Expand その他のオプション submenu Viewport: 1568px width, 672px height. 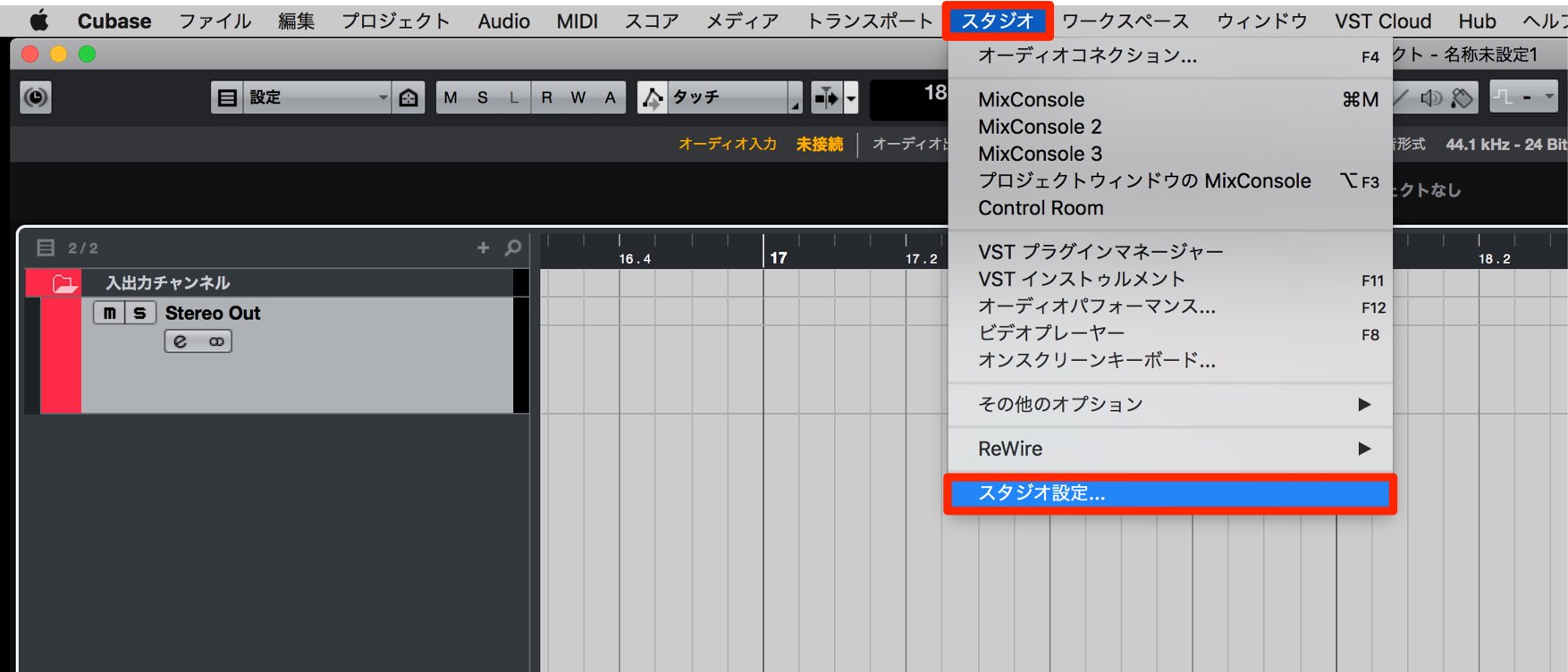coord(1170,404)
